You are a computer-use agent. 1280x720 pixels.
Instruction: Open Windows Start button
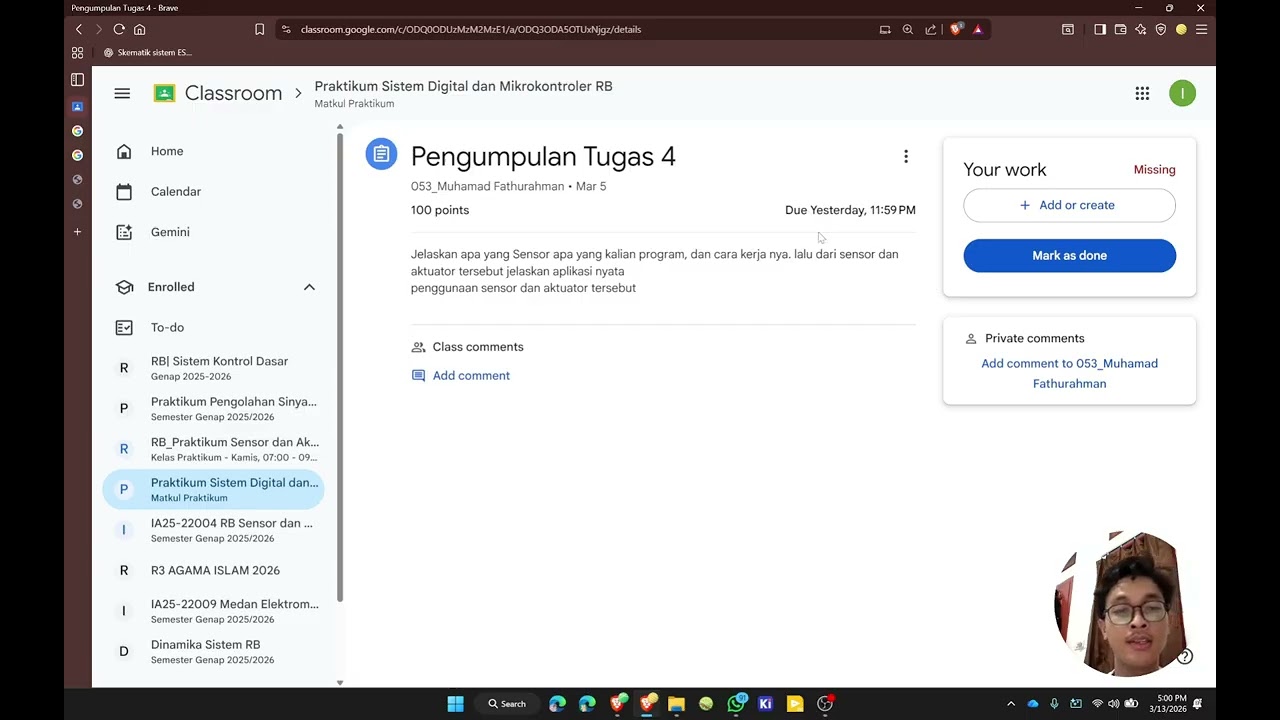click(456, 704)
